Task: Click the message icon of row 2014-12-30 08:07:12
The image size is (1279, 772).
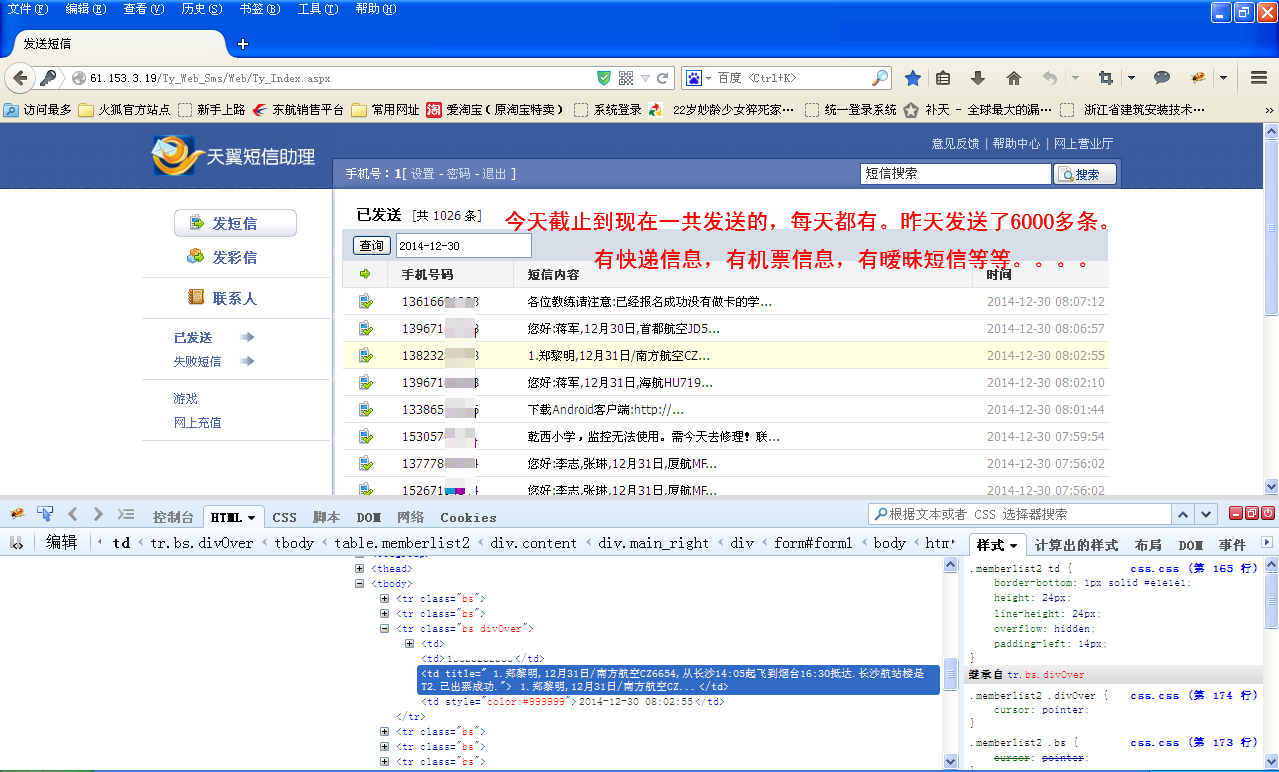Action: tap(366, 301)
